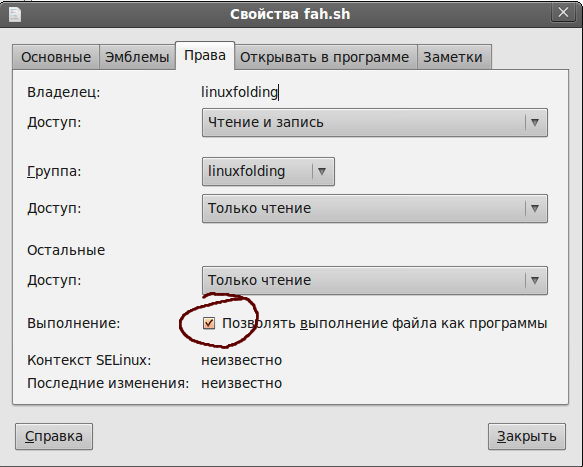This screenshot has height=467, width=583.
Task: Click the Контекст SELinux value неизвестно
Action: pos(242,360)
